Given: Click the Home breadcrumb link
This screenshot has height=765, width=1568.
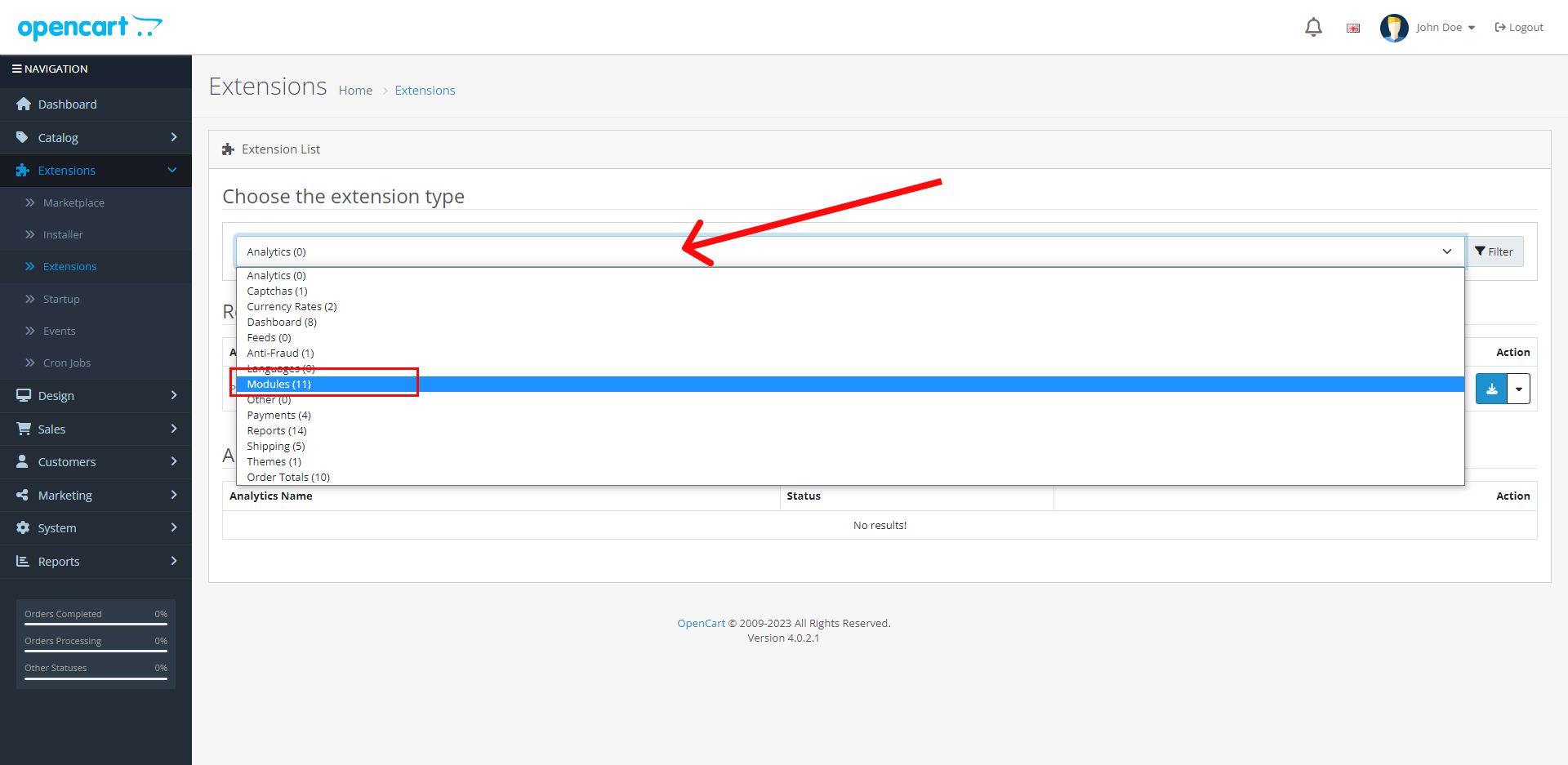Looking at the screenshot, I should (355, 90).
